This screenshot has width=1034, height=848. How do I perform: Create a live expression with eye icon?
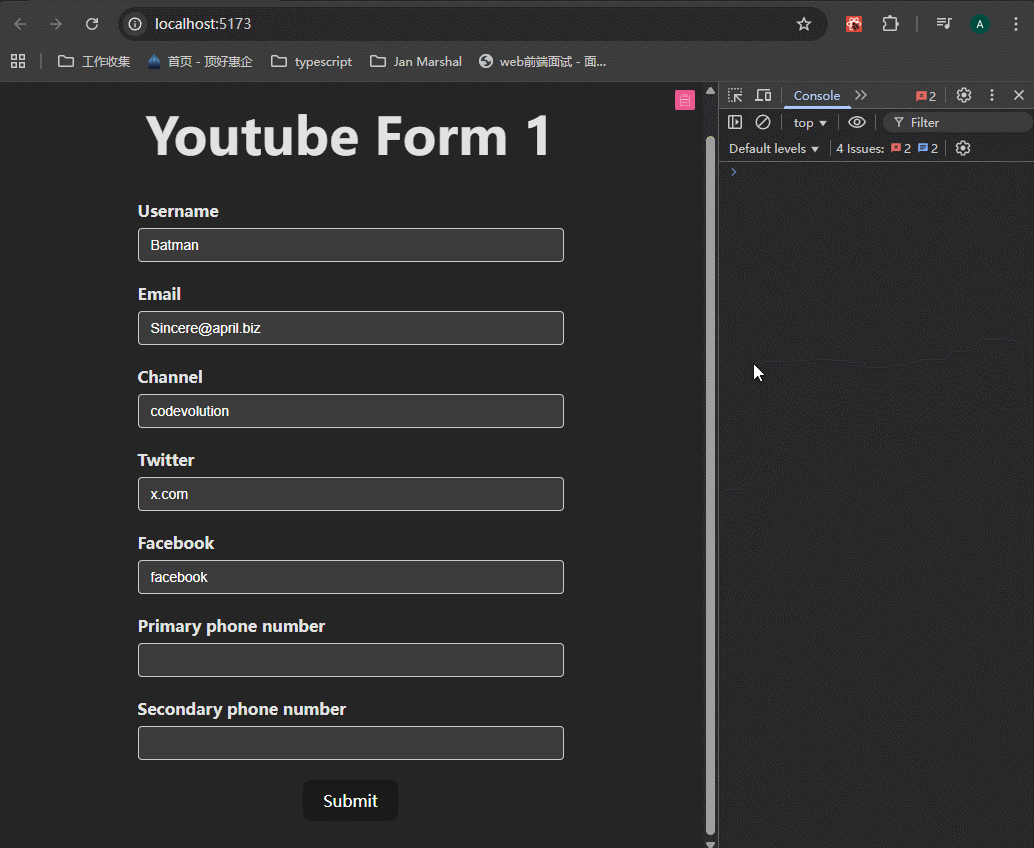coord(857,122)
